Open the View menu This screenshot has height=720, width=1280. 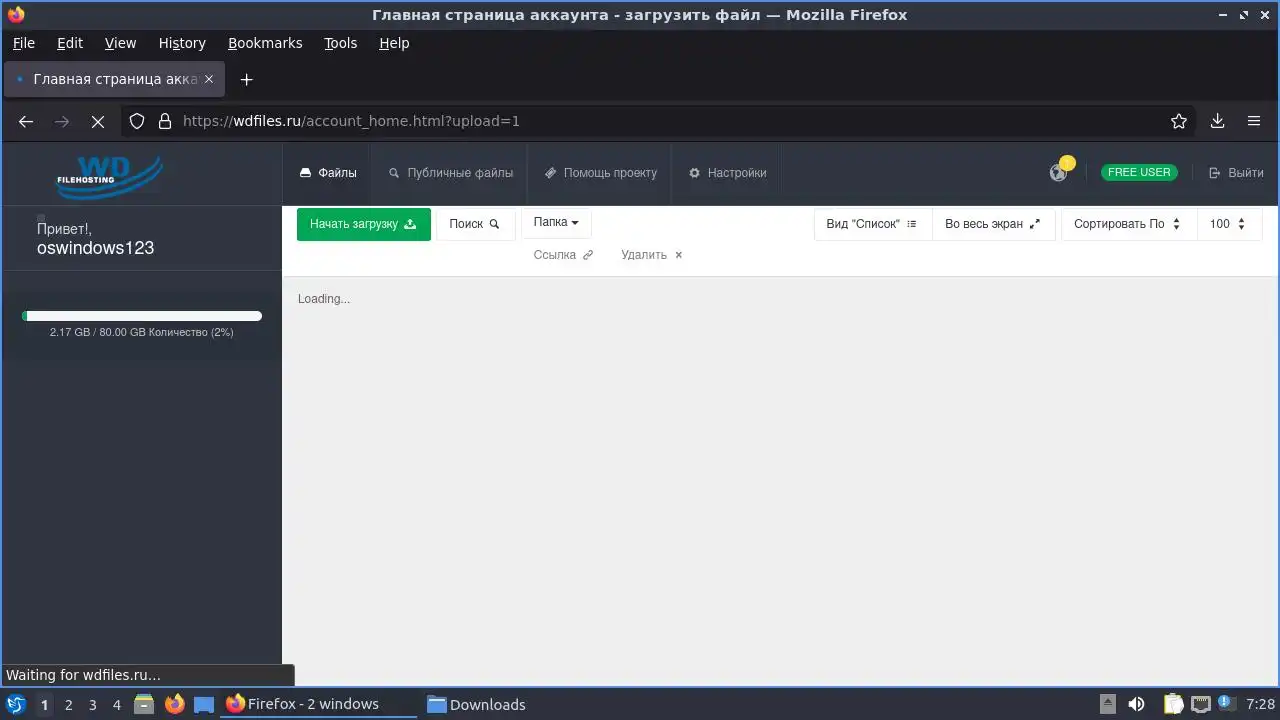click(x=120, y=43)
